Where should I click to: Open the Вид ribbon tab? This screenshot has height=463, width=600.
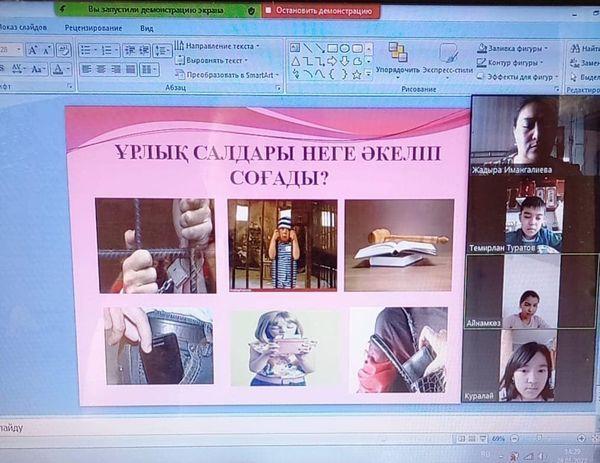pos(147,28)
